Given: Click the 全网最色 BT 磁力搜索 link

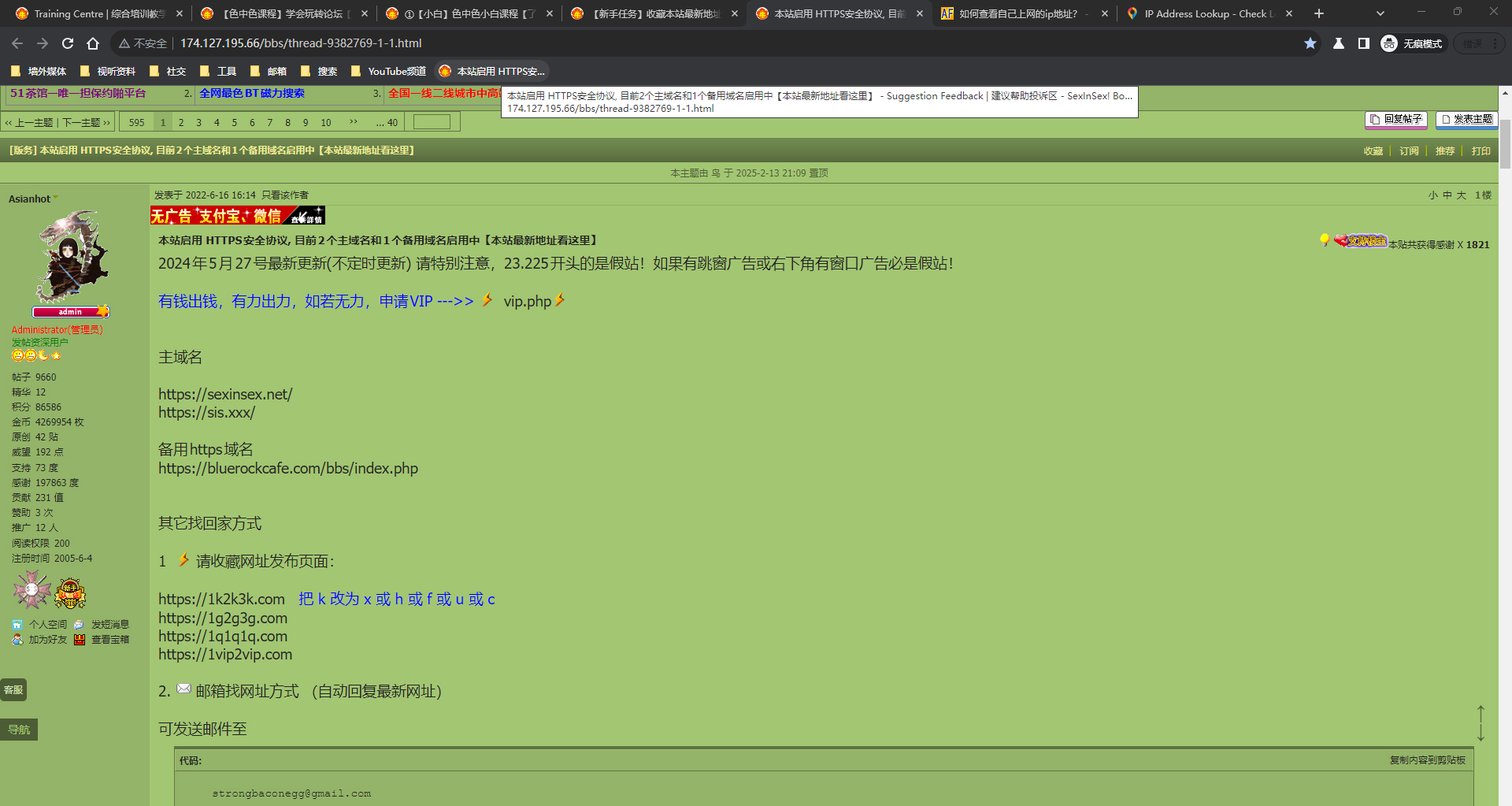Looking at the screenshot, I should point(252,93).
